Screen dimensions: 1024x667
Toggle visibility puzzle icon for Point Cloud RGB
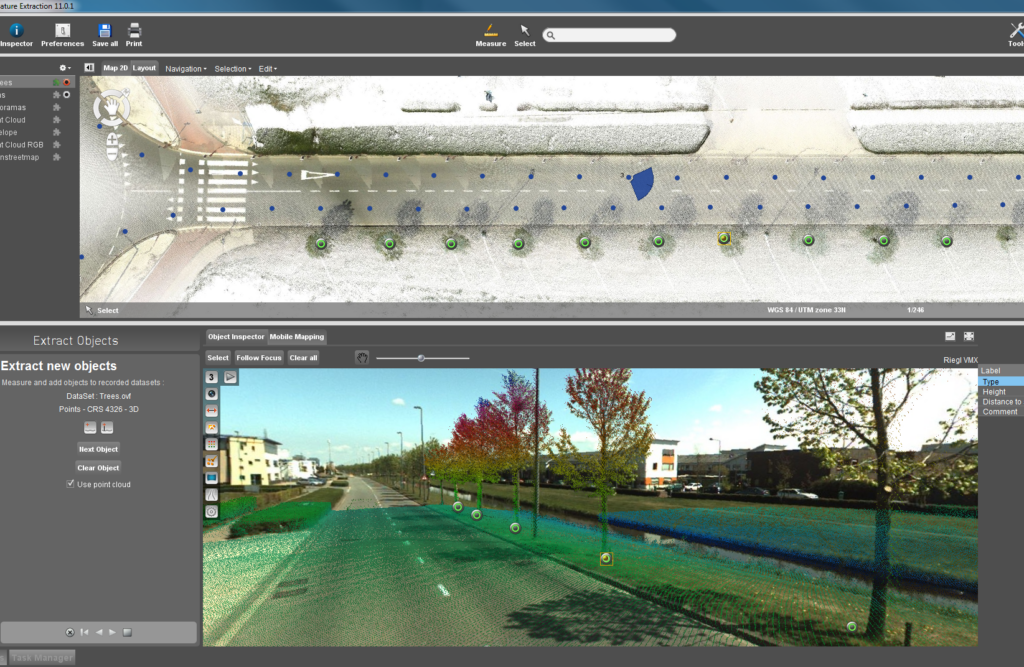click(57, 145)
